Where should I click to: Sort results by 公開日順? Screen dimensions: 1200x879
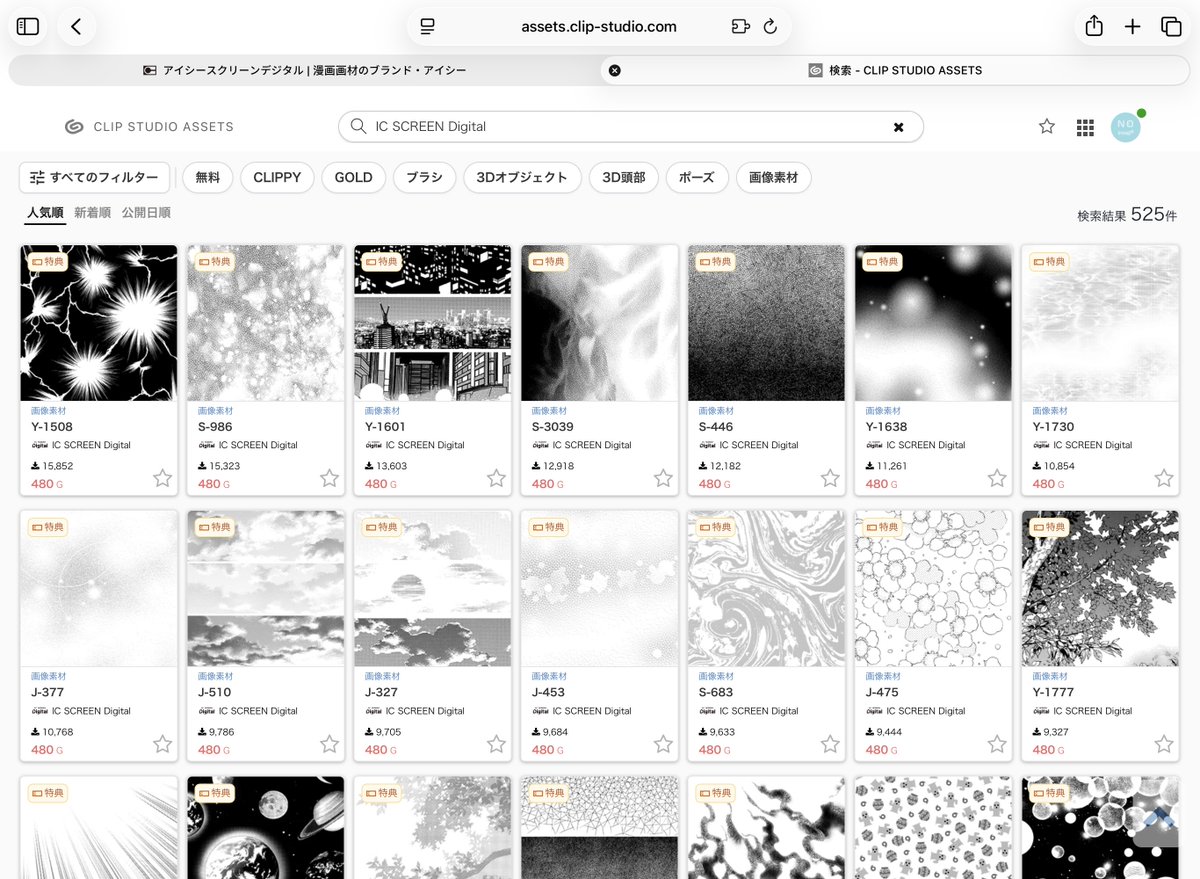tap(146, 213)
